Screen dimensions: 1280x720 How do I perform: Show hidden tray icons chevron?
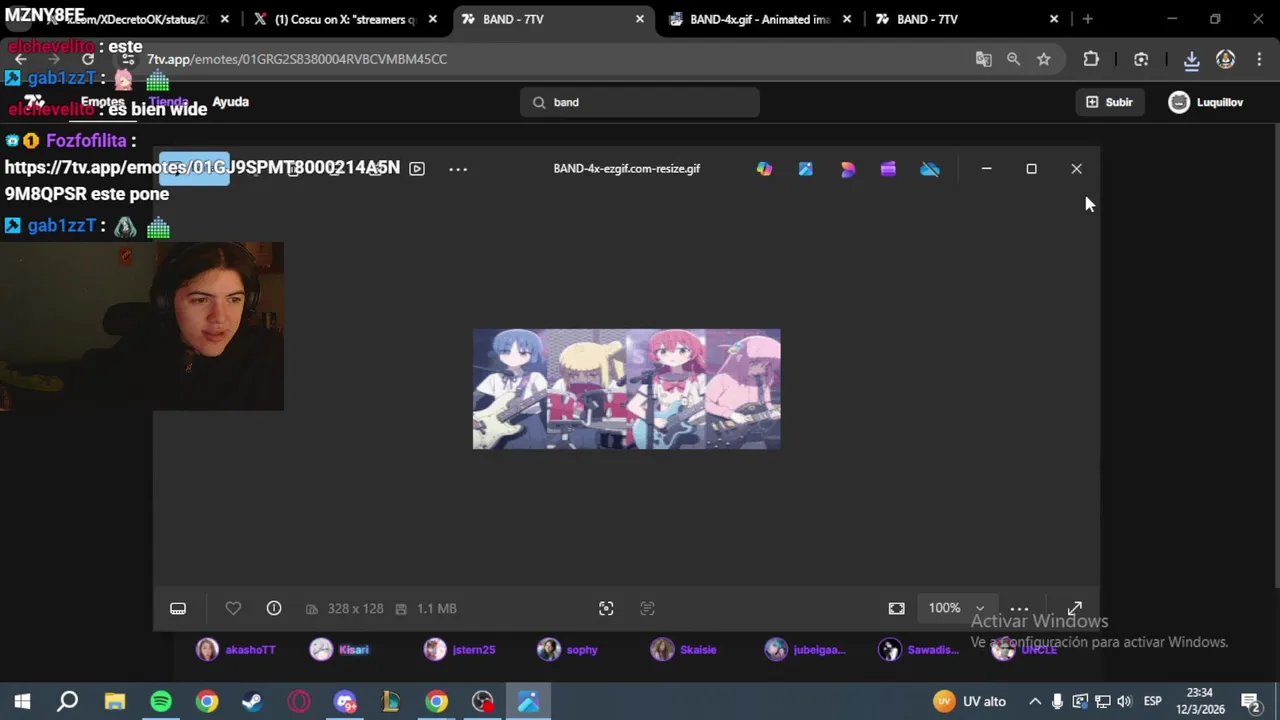tap(1035, 701)
